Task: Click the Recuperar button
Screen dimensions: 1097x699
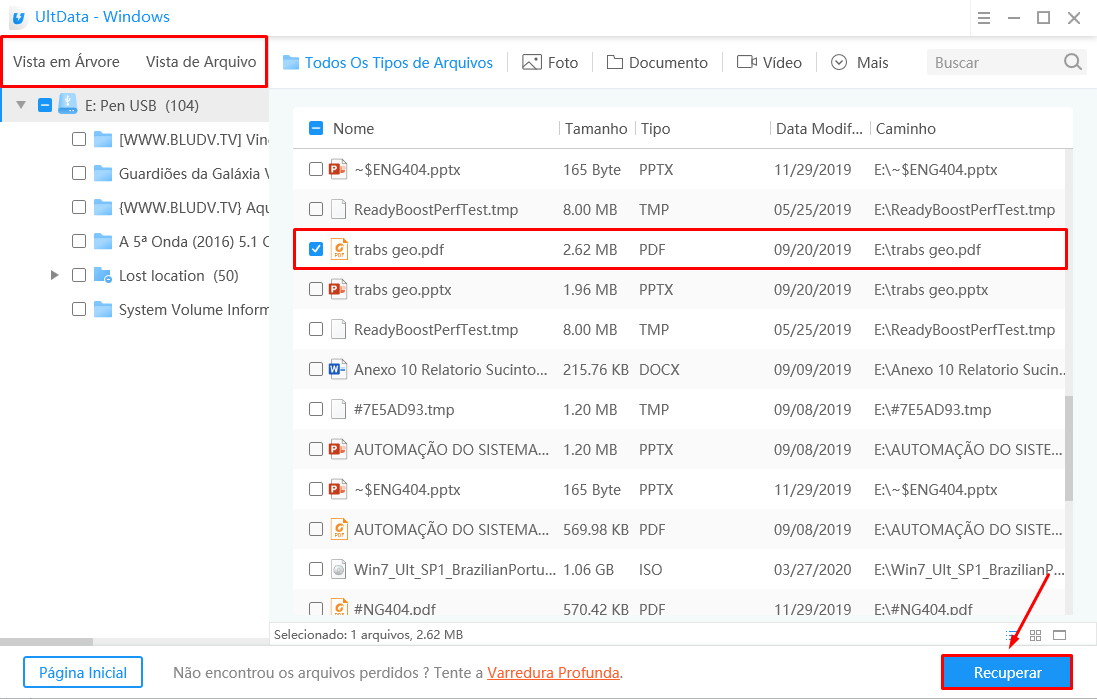Action: (1007, 673)
